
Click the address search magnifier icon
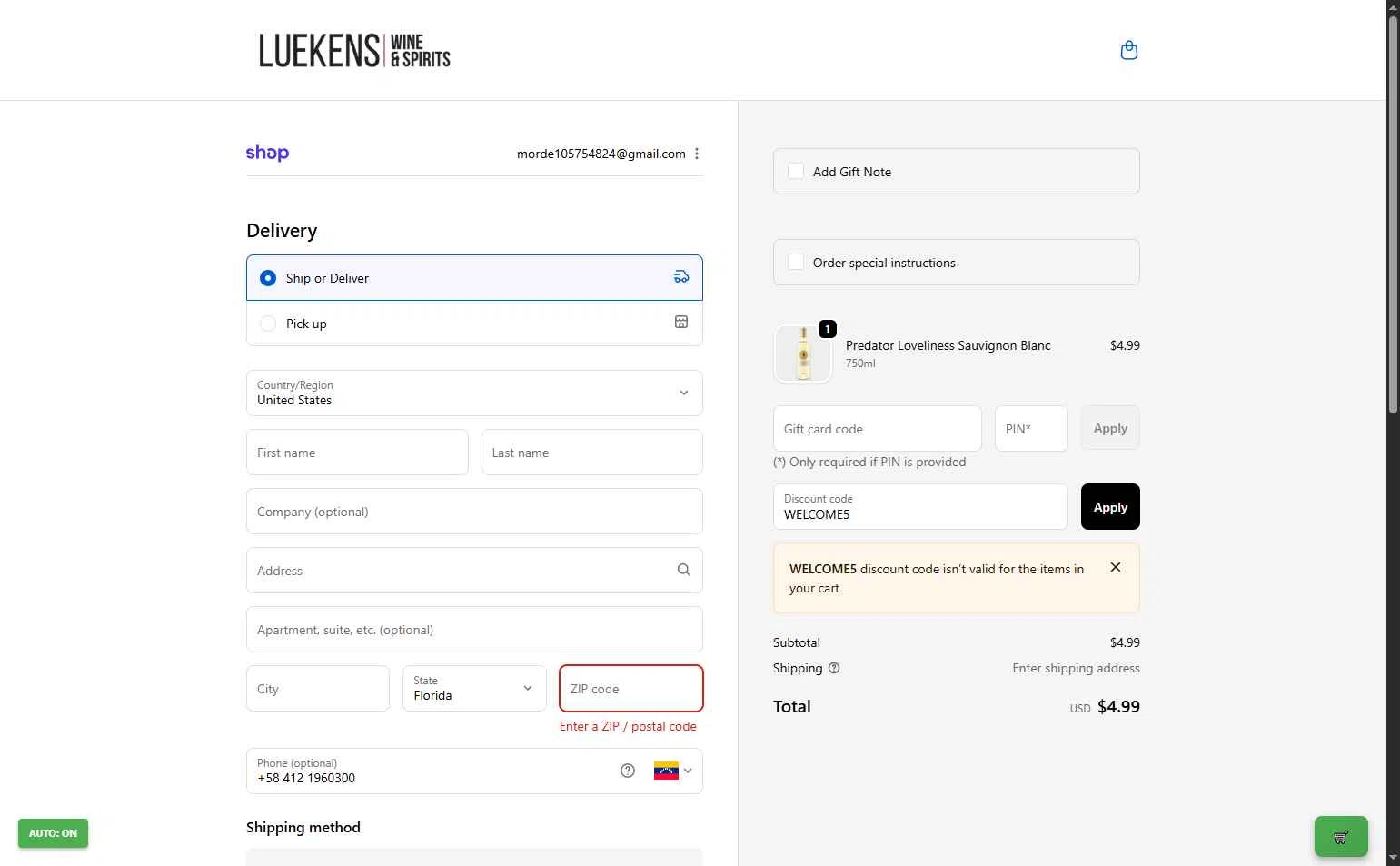(683, 570)
